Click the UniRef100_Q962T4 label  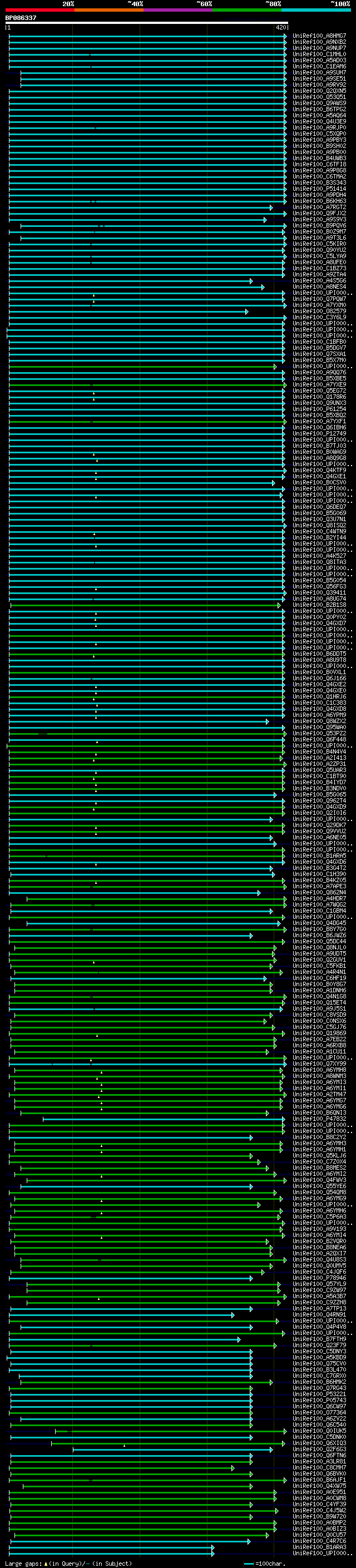(319, 800)
